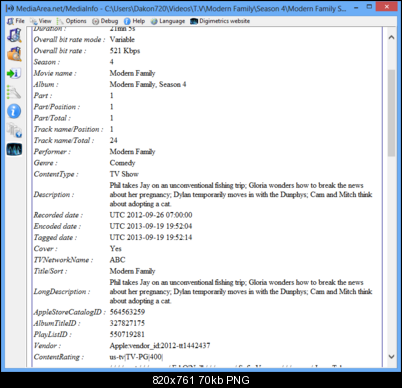The image size is (402, 388).
Task: Click the blue About info sidebar icon
Action: coord(14,111)
